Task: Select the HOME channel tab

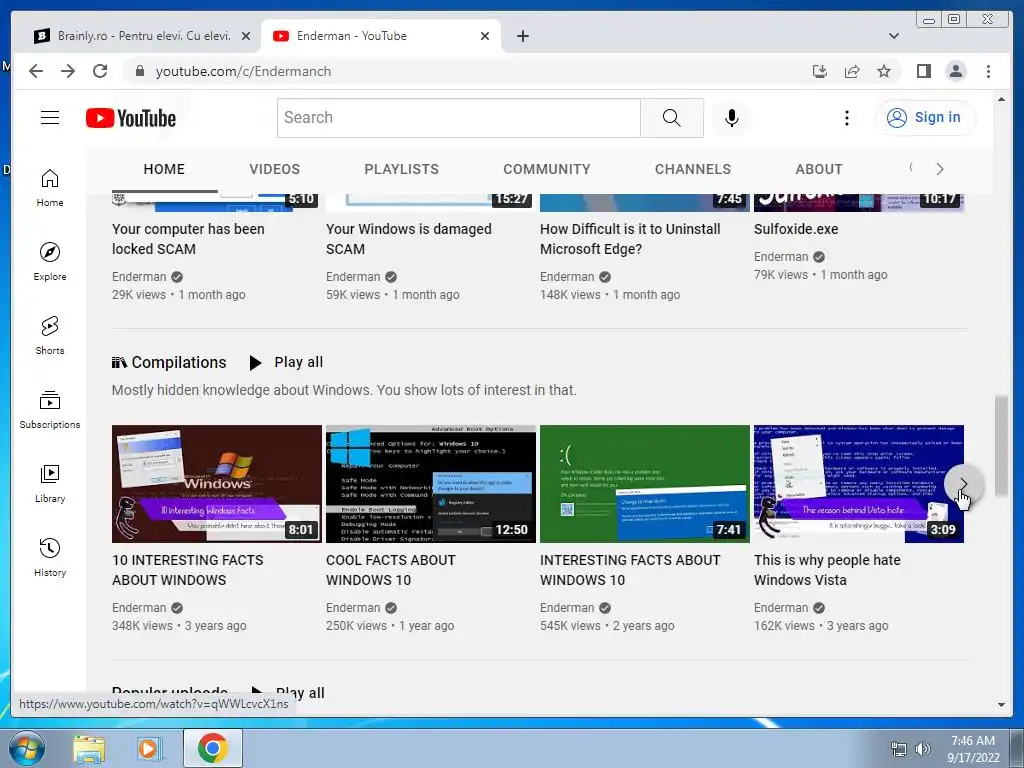Action: 164,169
